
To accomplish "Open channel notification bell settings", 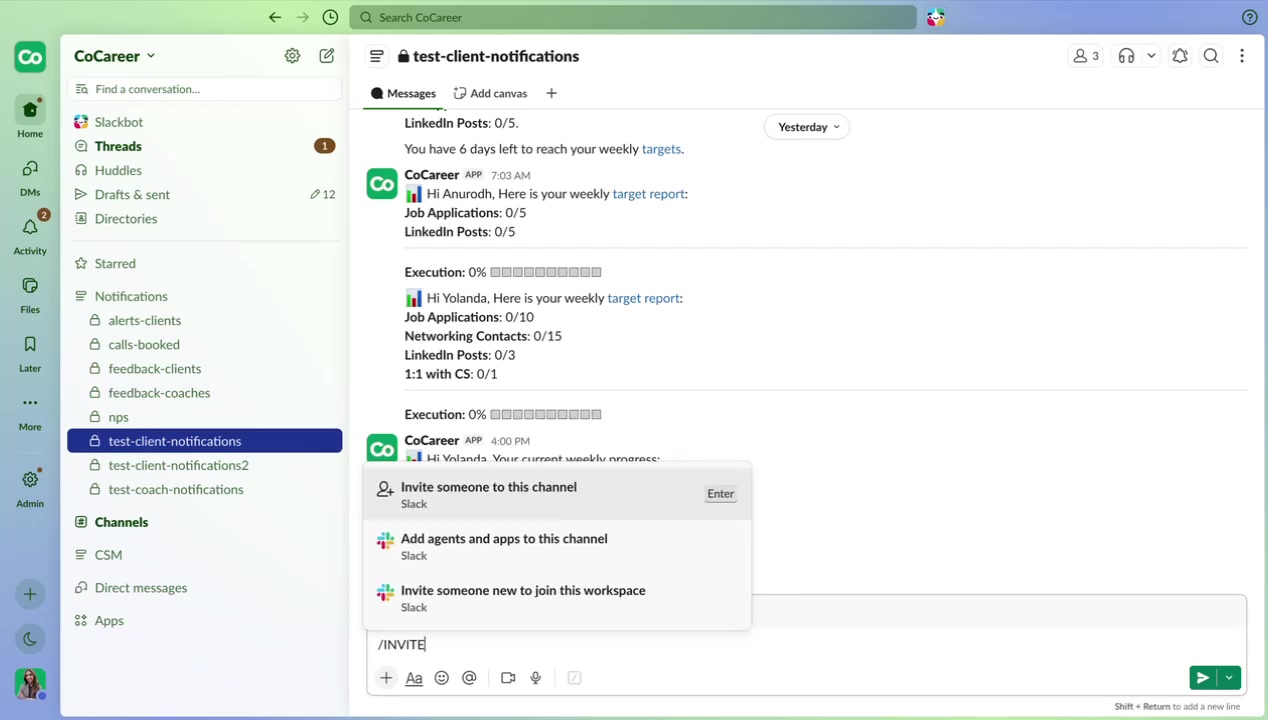I will [x=1180, y=56].
